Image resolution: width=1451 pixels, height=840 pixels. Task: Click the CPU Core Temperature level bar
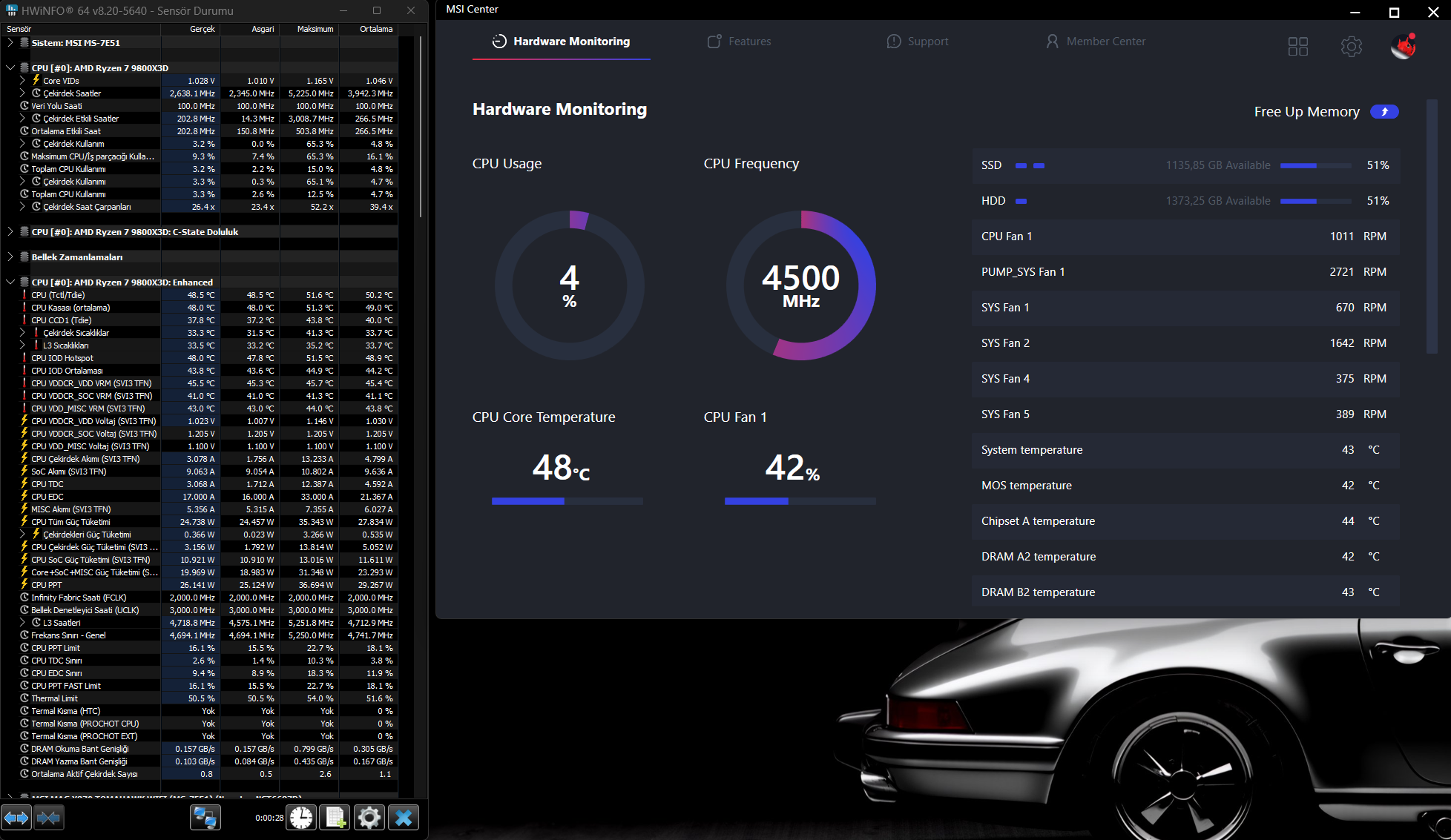pos(567,501)
